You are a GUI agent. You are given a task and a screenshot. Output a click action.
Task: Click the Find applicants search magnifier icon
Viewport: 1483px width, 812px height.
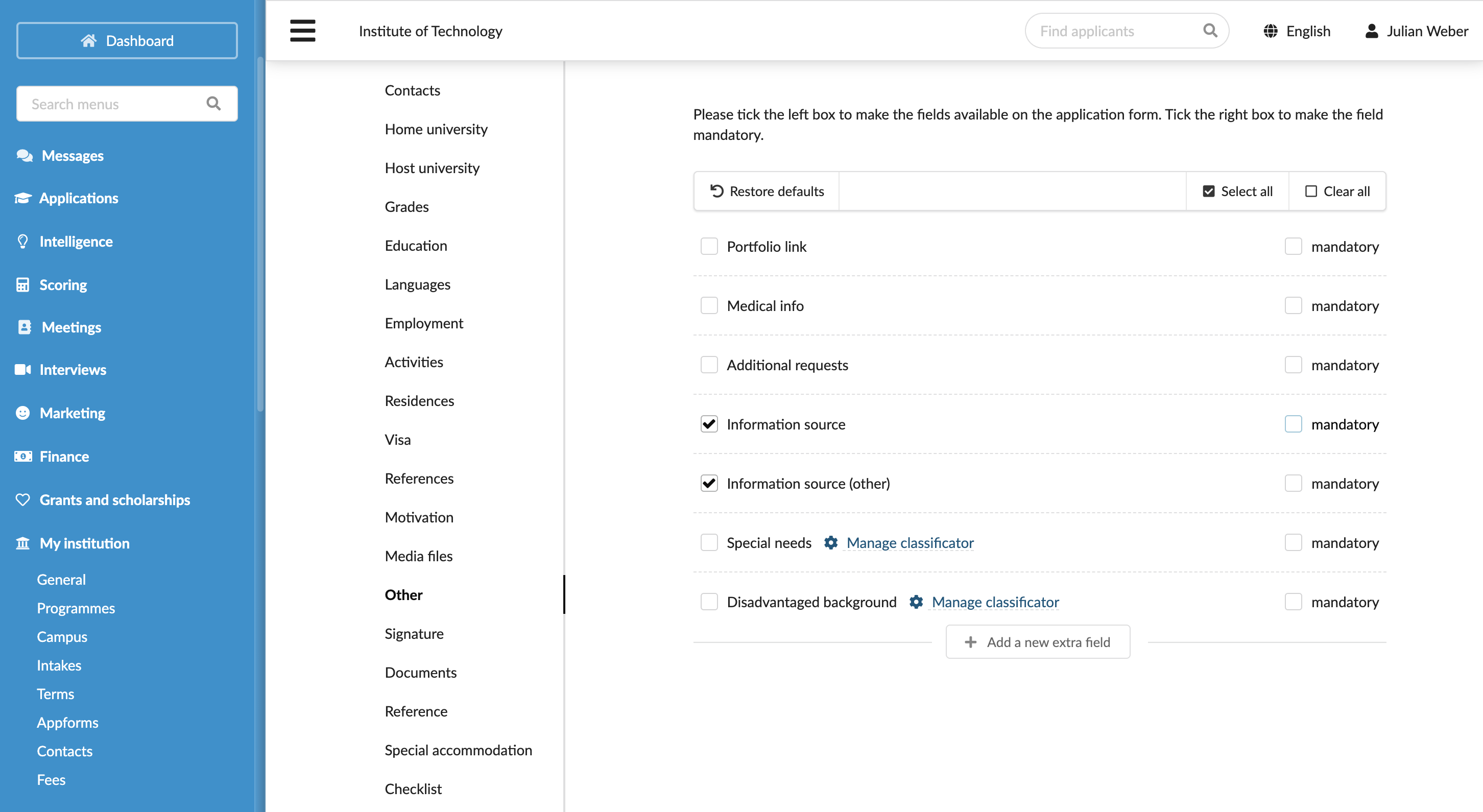point(1210,31)
